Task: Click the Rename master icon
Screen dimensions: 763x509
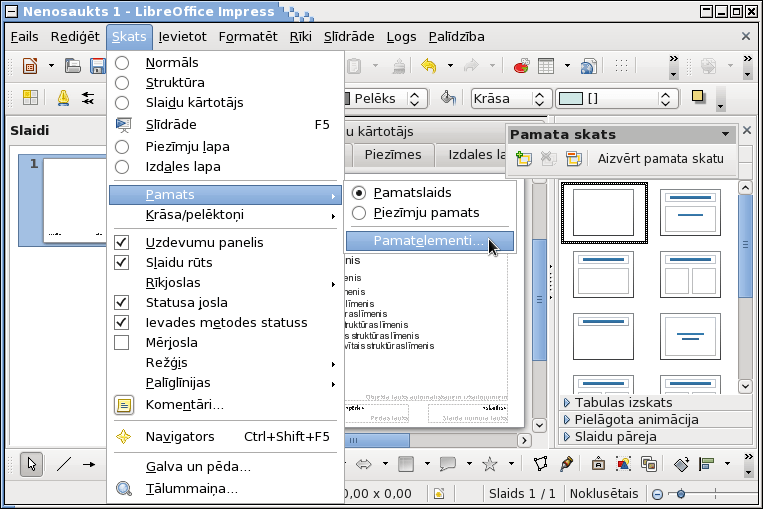Action: (574, 159)
